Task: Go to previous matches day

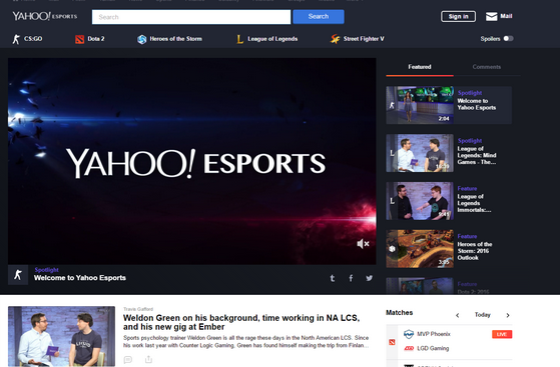Action: [458, 315]
